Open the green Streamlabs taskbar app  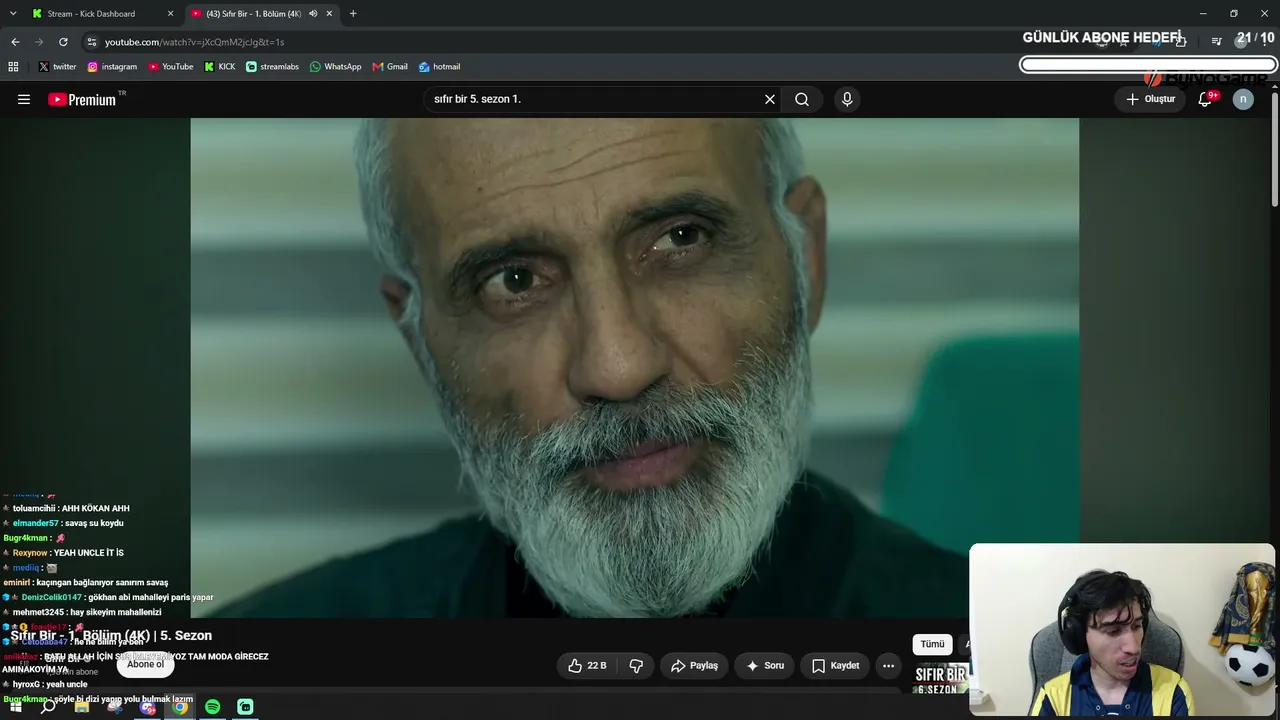pyautogui.click(x=245, y=707)
